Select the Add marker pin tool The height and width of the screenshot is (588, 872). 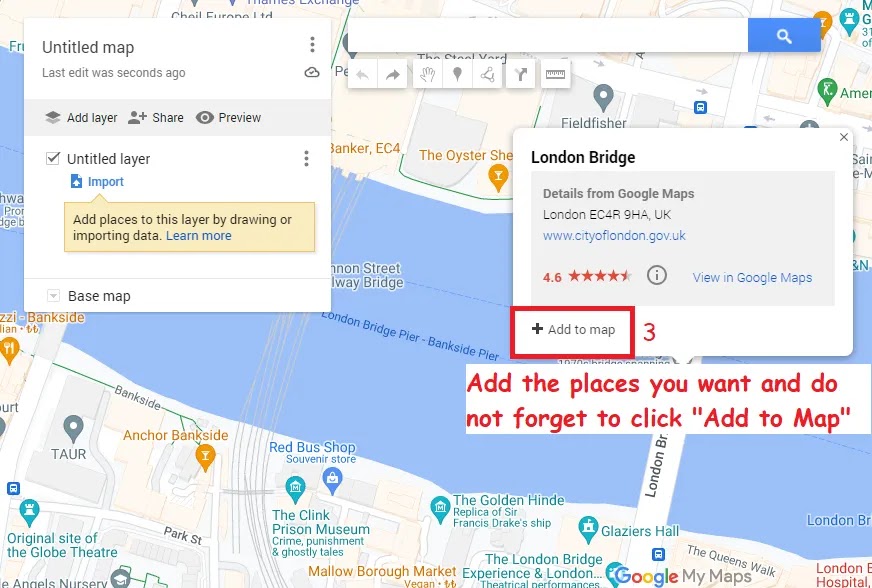click(457, 74)
